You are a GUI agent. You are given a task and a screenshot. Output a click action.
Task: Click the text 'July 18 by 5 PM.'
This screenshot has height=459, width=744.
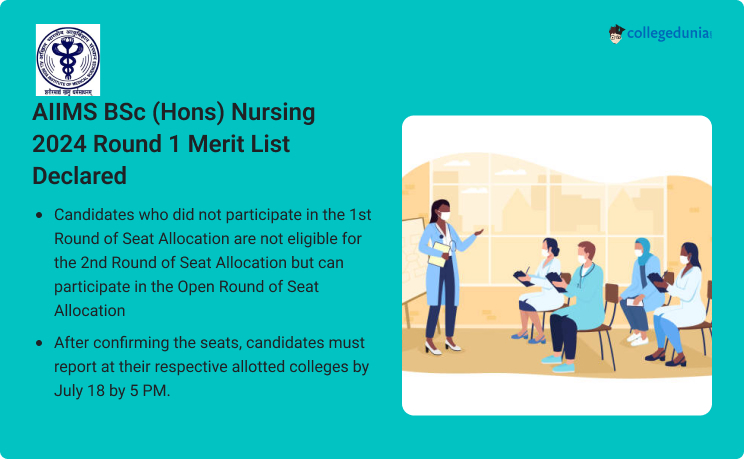click(112, 391)
